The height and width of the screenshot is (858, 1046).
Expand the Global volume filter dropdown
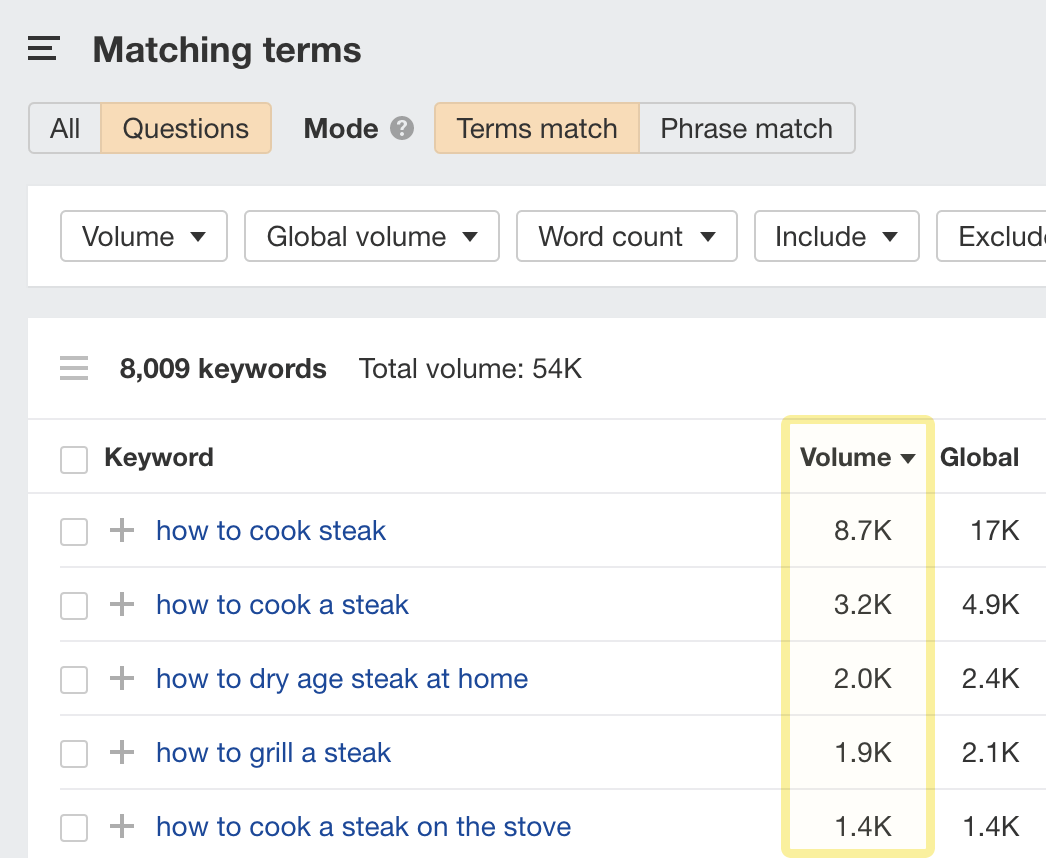pyautogui.click(x=371, y=237)
